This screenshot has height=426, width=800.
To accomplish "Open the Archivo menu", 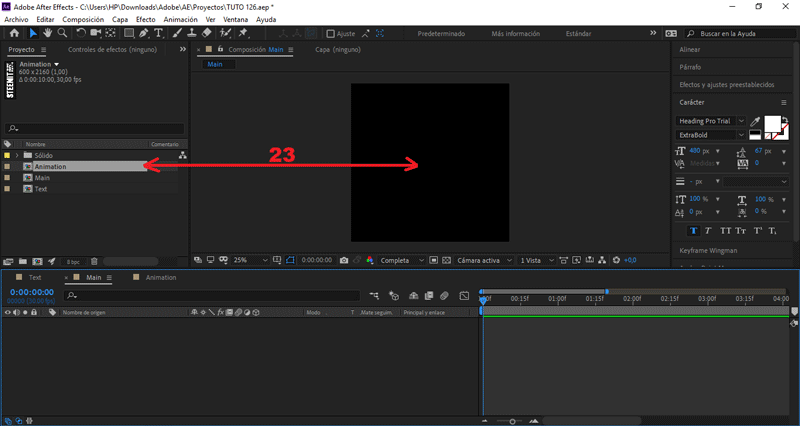I will pos(16,19).
